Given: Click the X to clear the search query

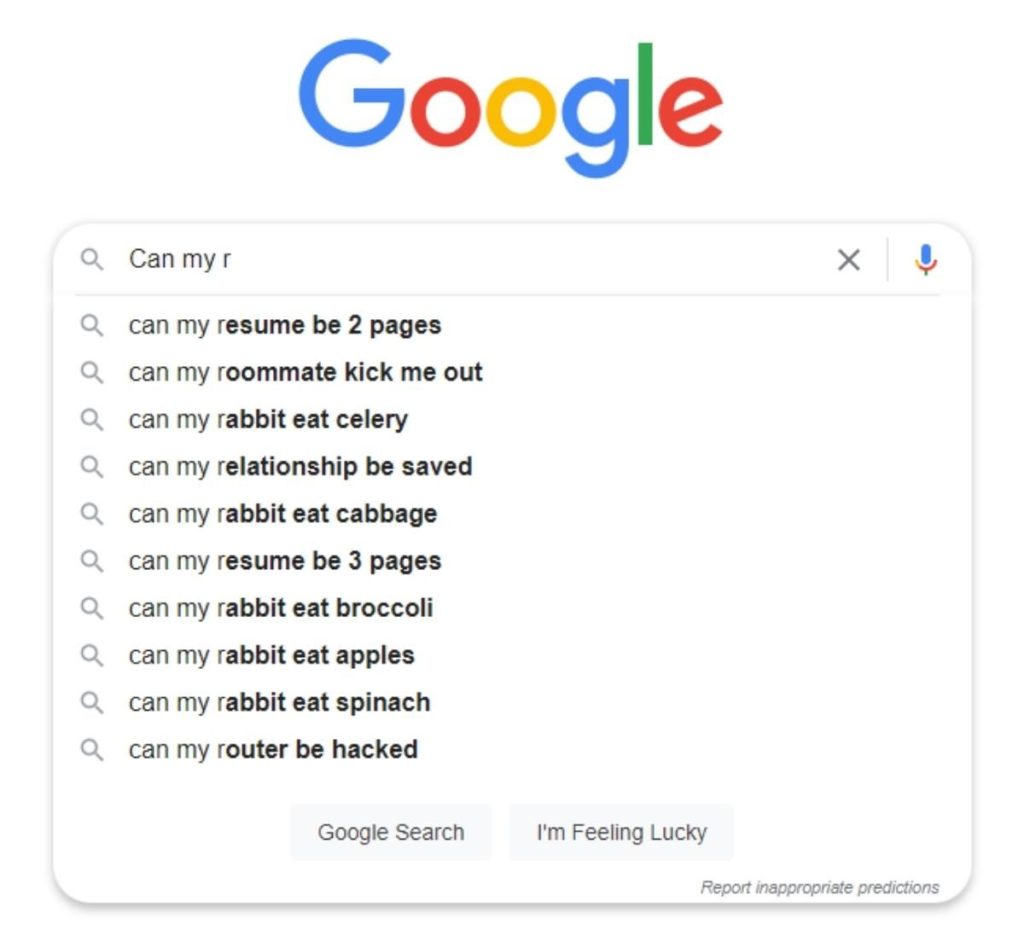Looking at the screenshot, I should click(x=849, y=259).
